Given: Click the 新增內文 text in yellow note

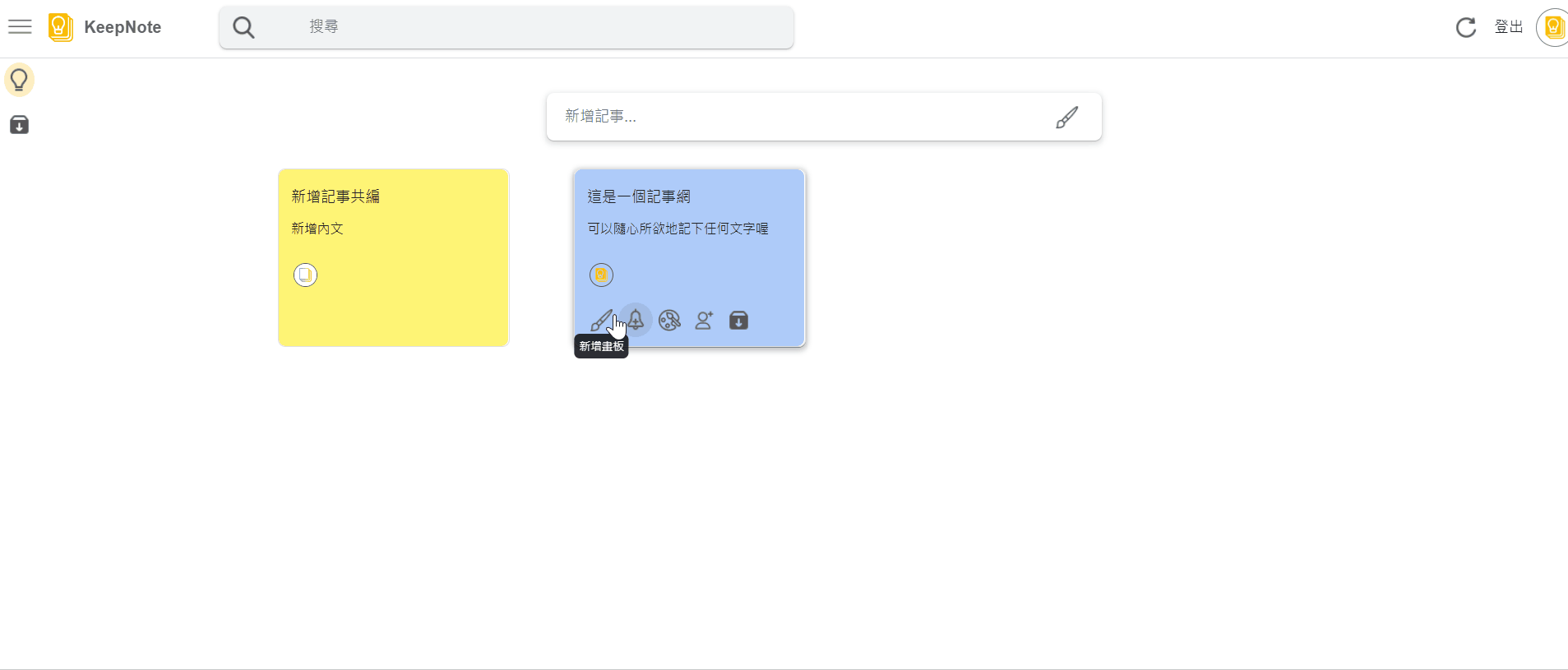Looking at the screenshot, I should [x=317, y=229].
